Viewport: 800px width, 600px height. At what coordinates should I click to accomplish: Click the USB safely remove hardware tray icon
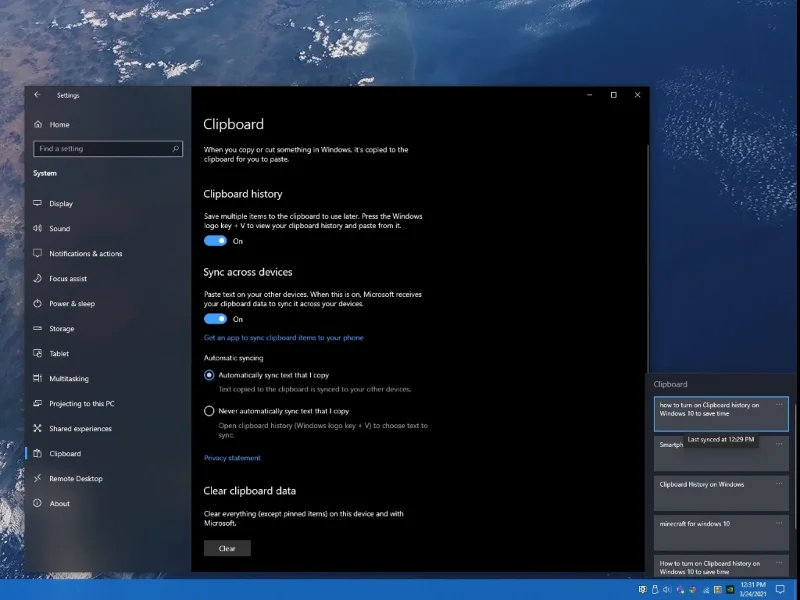(x=655, y=589)
